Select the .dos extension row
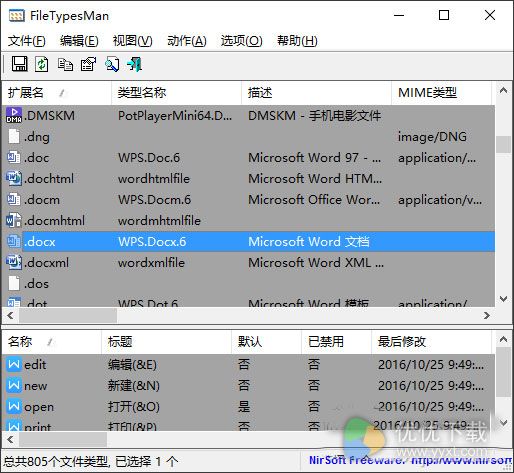Screen dimensions: 514x473 click(x=249, y=283)
